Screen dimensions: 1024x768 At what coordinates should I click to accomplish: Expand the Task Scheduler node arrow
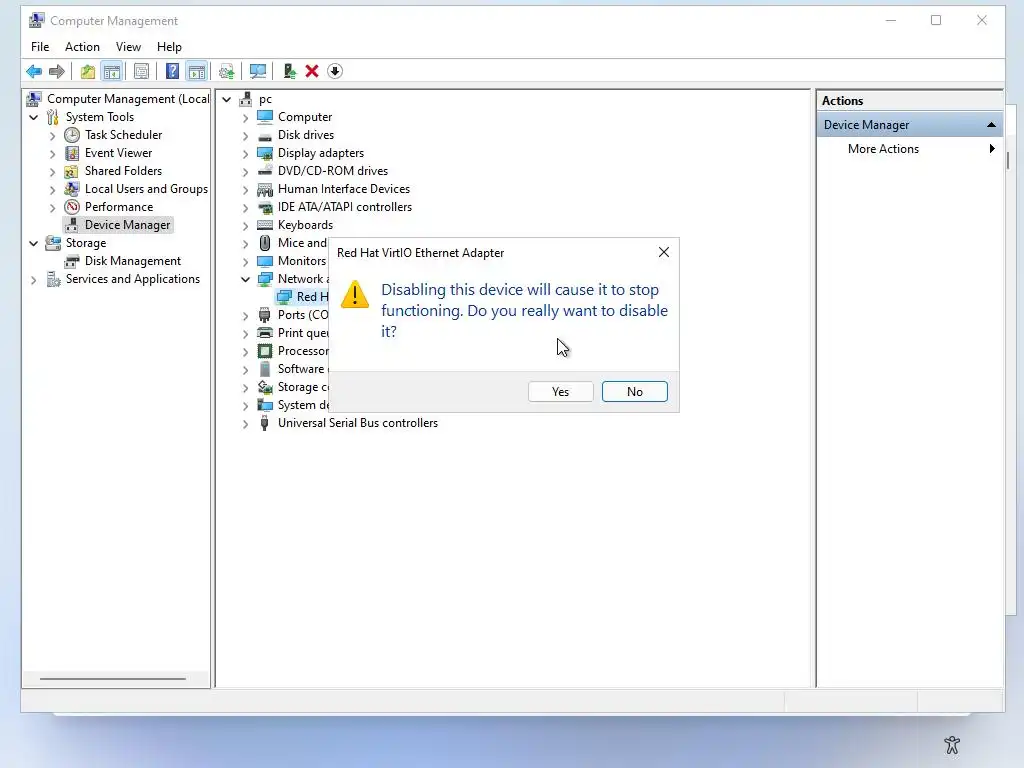pos(53,136)
